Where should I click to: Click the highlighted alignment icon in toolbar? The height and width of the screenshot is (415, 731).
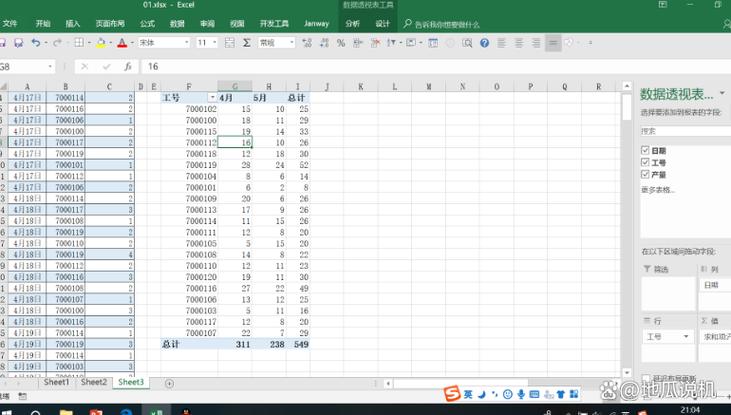553,43
